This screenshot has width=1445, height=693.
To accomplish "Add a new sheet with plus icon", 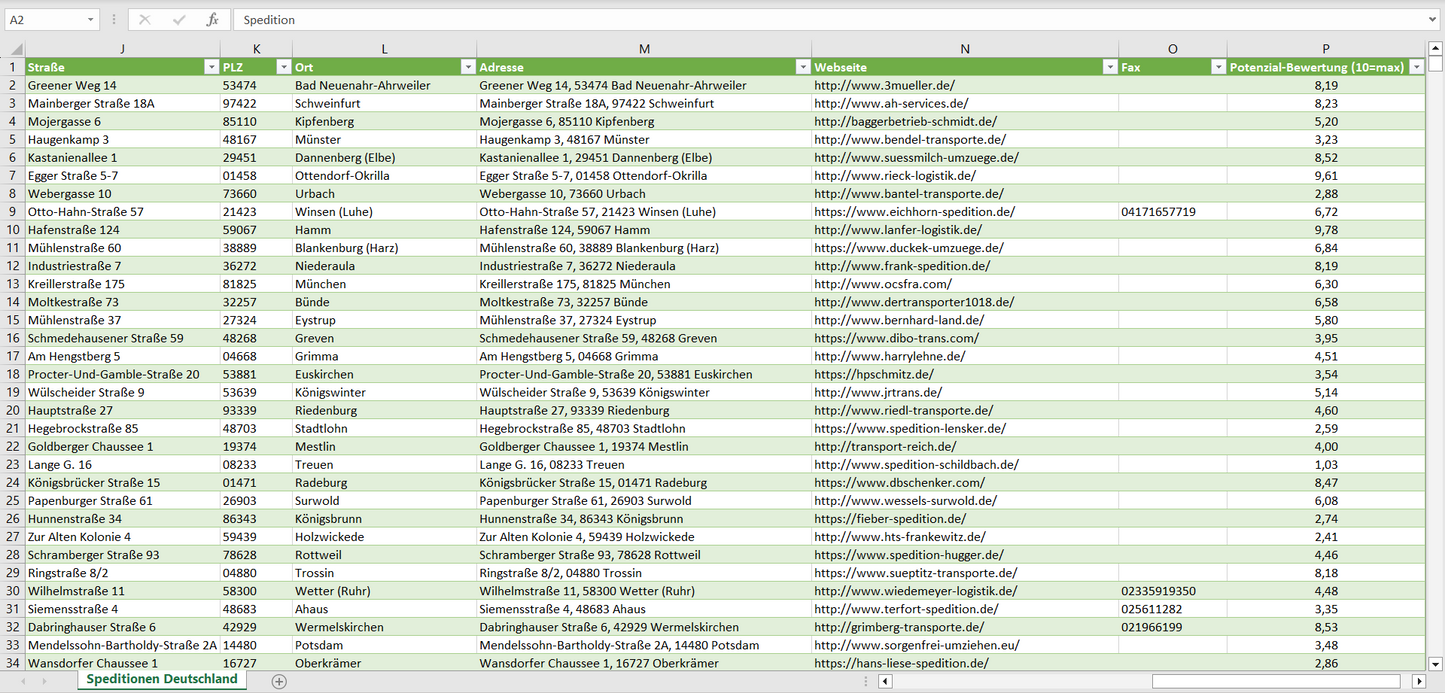I will click(279, 681).
